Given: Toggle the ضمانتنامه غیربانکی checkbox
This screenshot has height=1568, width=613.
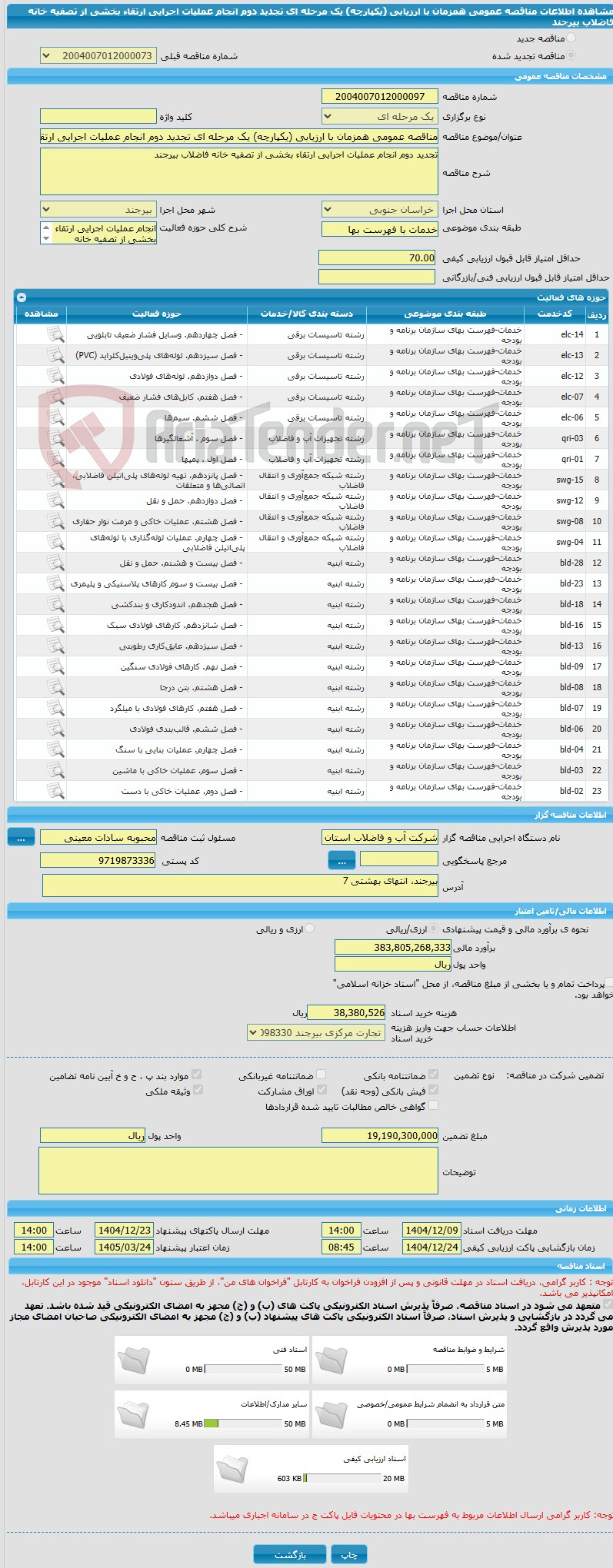Looking at the screenshot, I should (x=321, y=1075).
